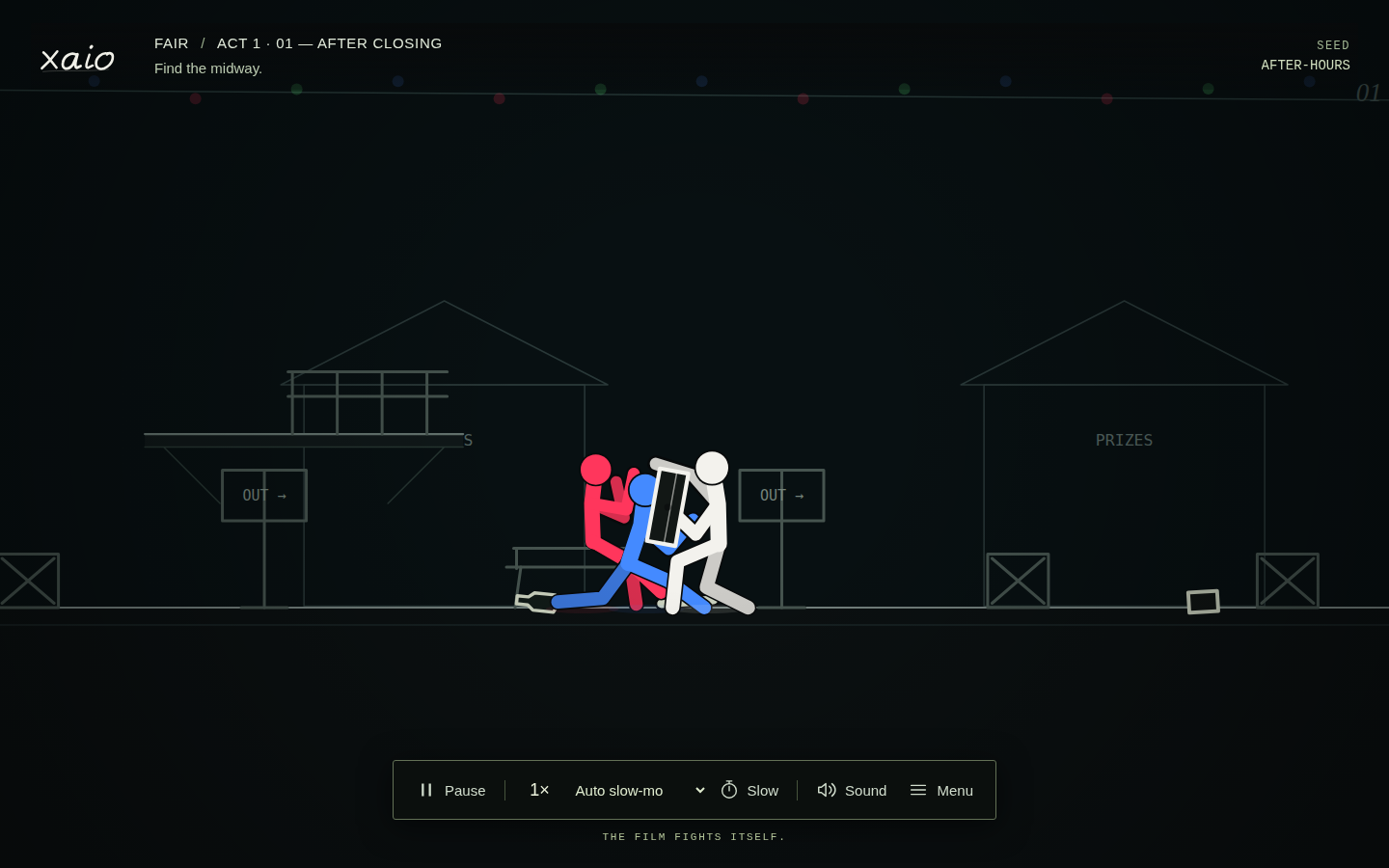Click 'THE FILM FIGHTS ITSELF.' caption
Screen dimensions: 1389x868
[x=694, y=837]
